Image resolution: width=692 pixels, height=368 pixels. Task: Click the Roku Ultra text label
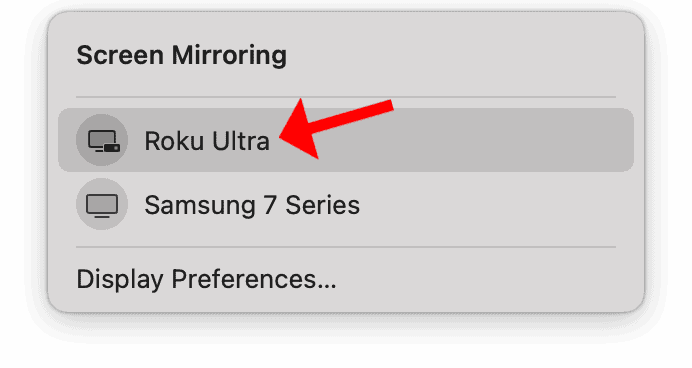[207, 141]
